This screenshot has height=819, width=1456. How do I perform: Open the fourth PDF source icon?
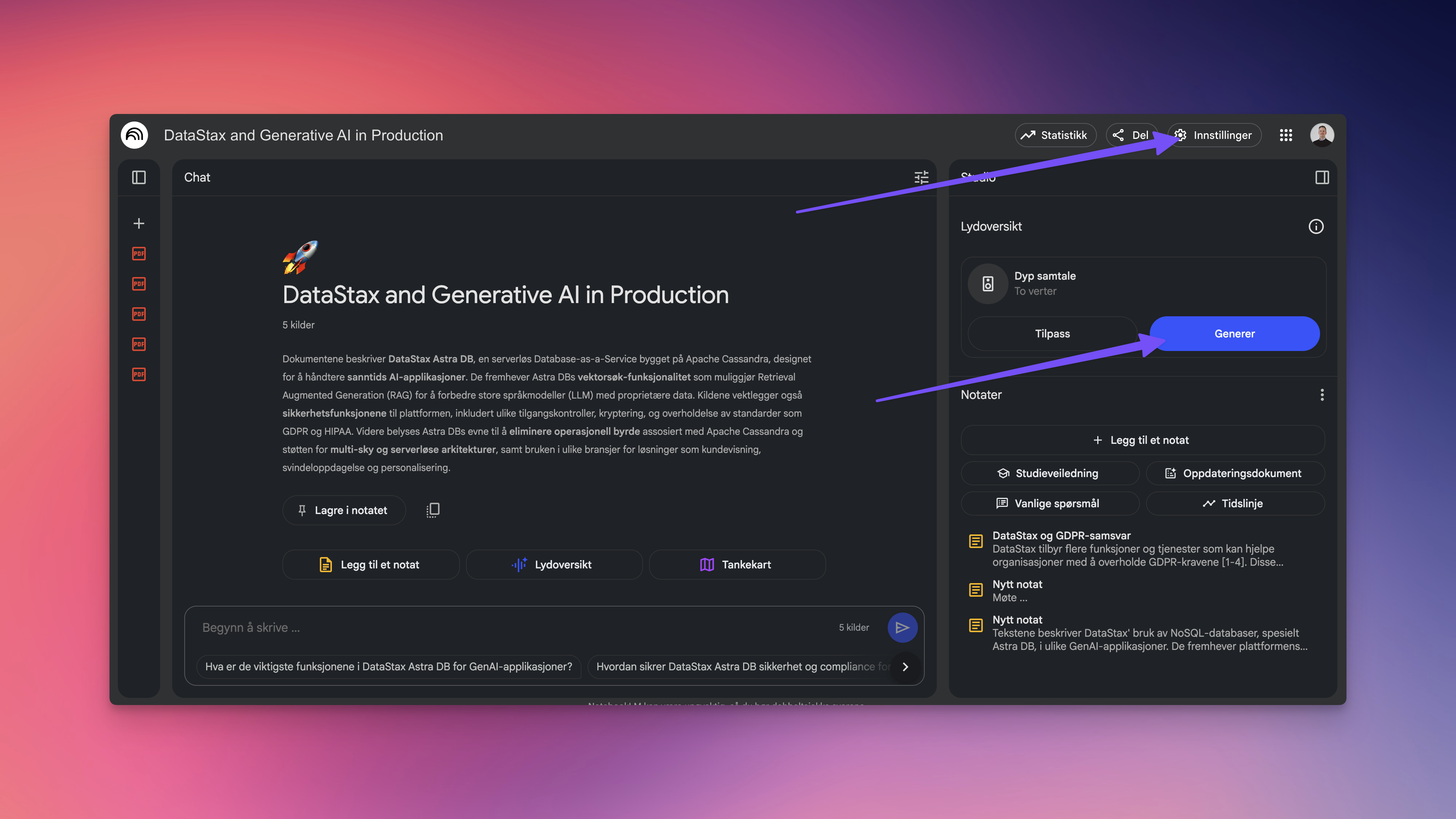139,344
